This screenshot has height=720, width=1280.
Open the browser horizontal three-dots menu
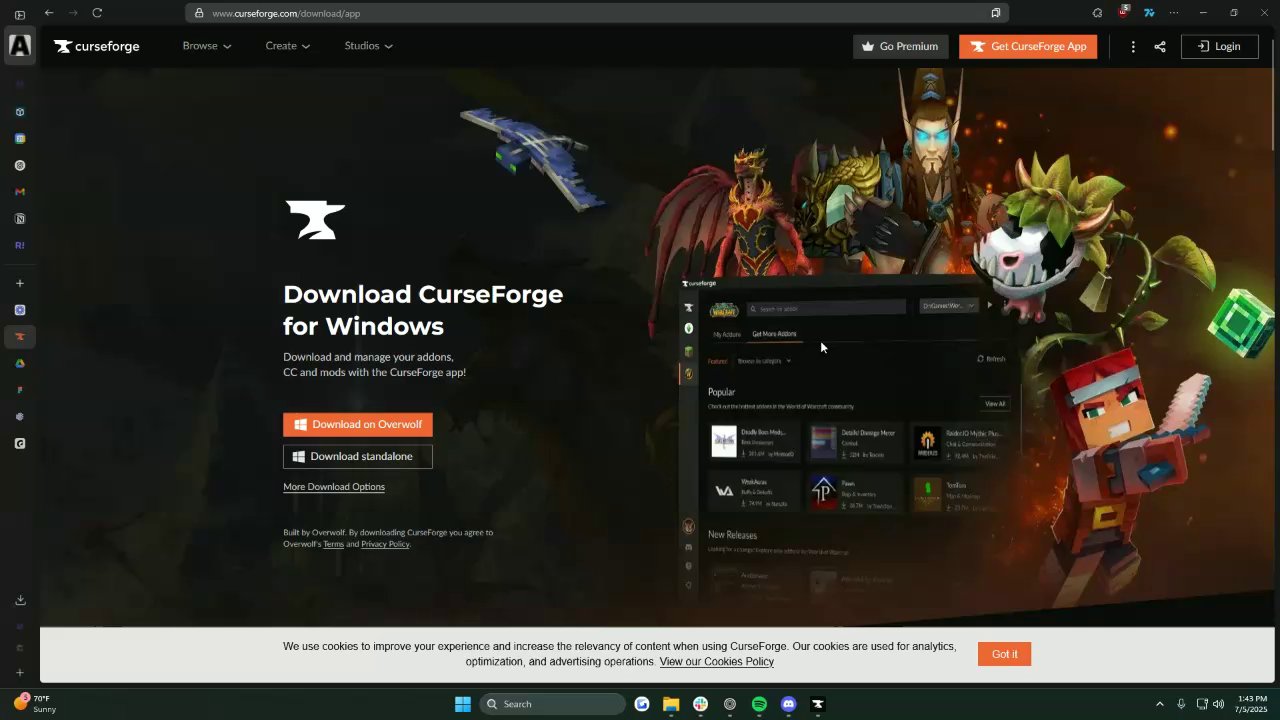1174,13
